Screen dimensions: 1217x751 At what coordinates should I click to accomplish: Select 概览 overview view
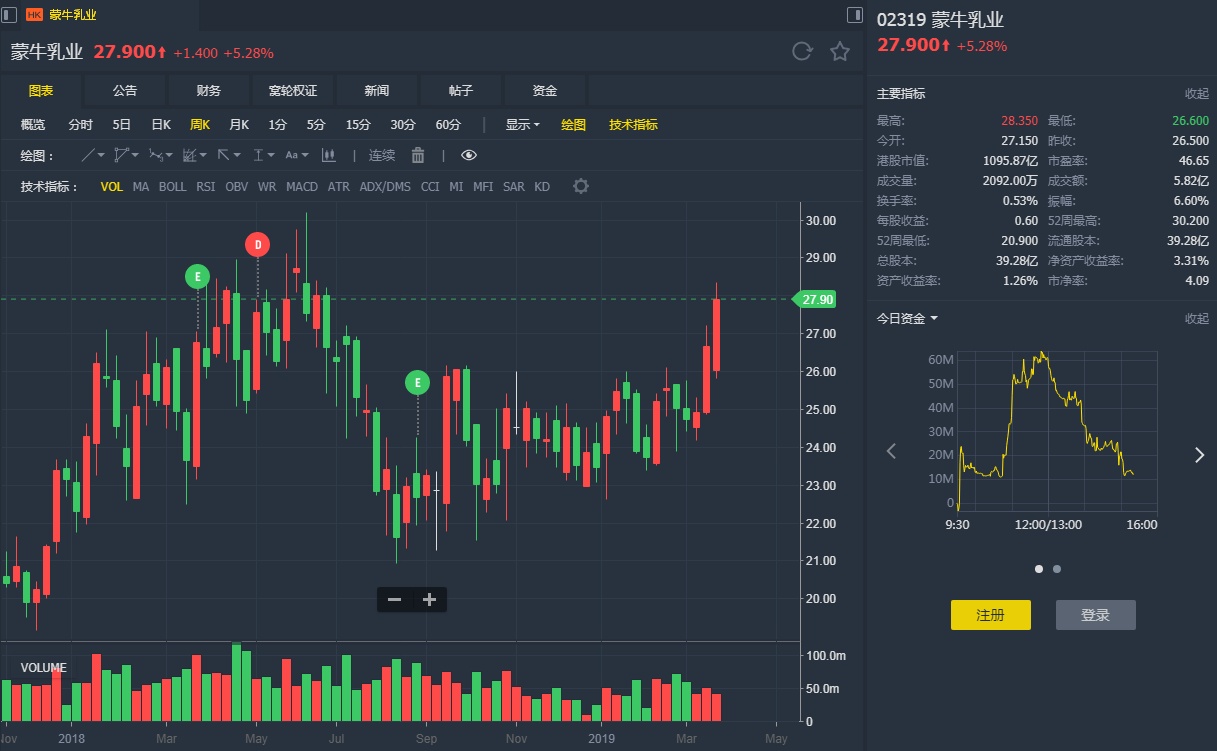[x=33, y=125]
